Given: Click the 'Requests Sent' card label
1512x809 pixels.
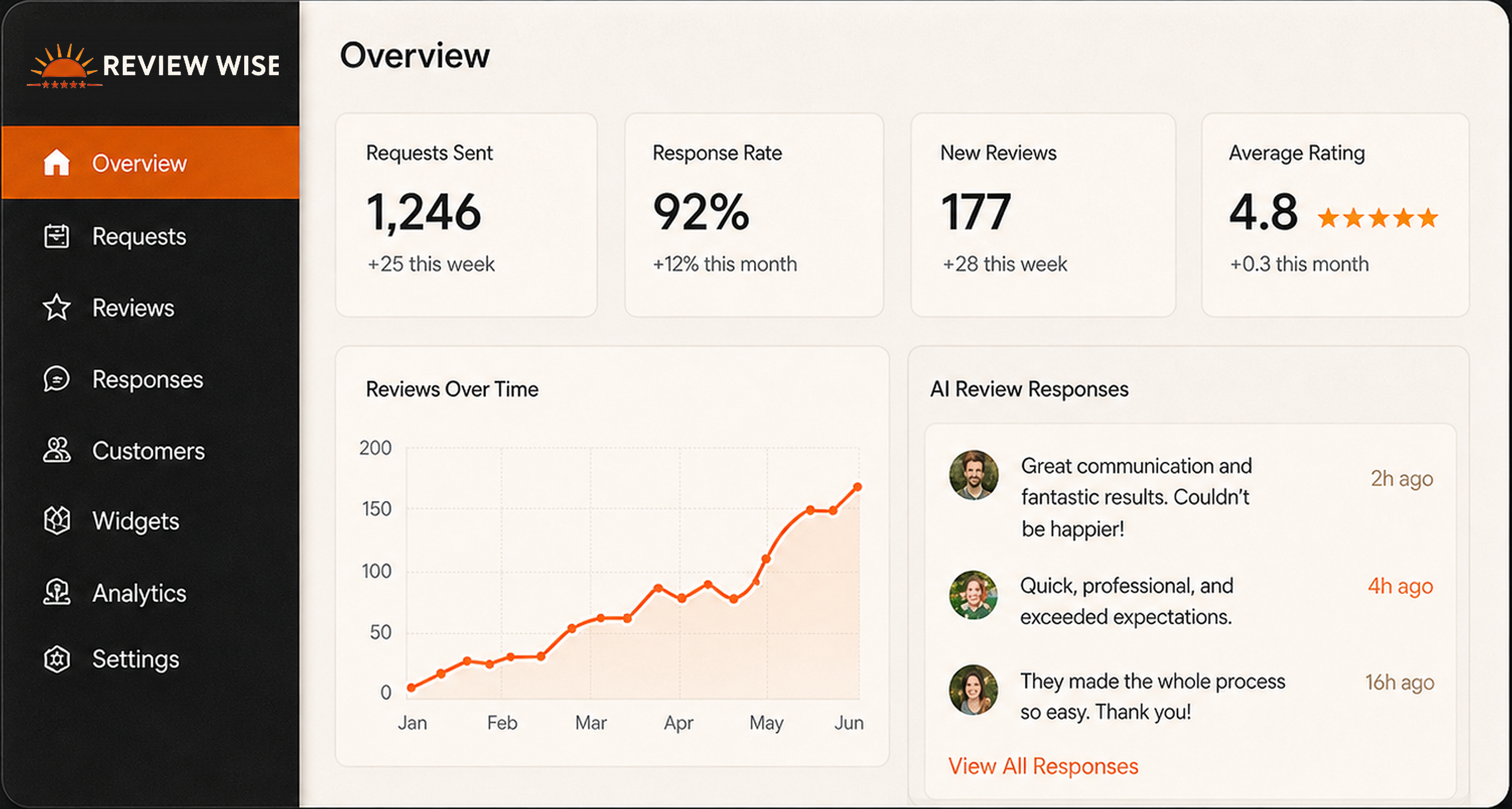Looking at the screenshot, I should 429,153.
